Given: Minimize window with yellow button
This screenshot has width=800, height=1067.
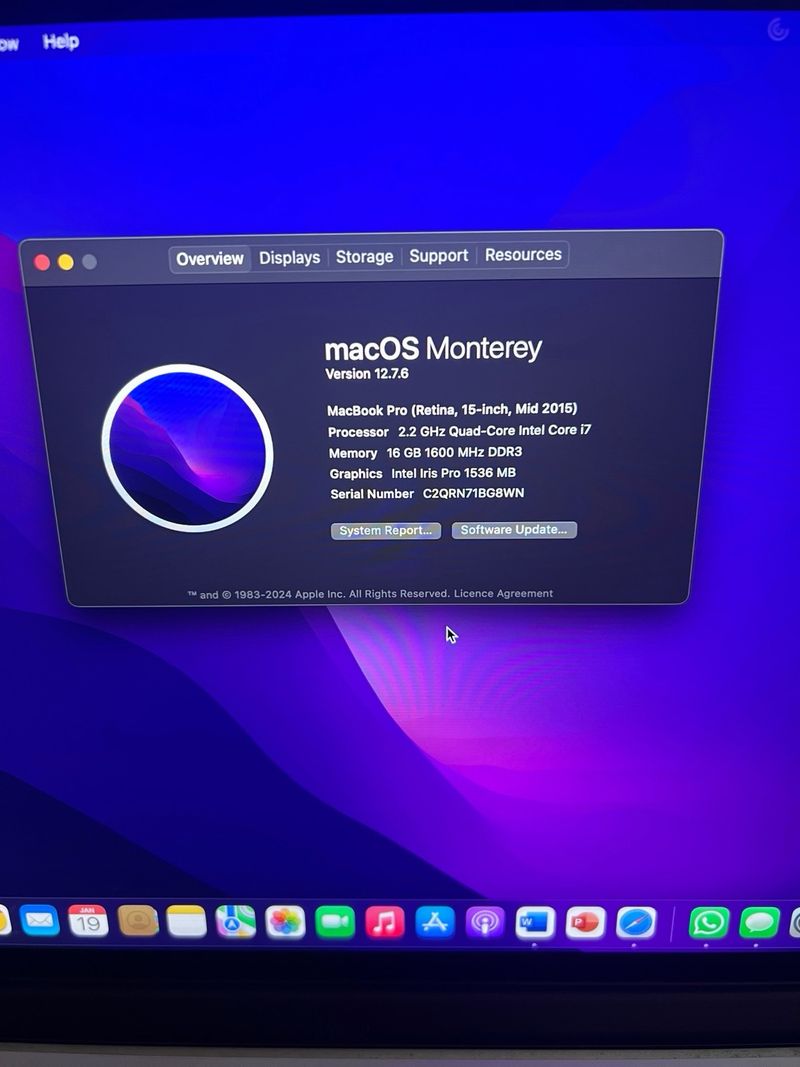Looking at the screenshot, I should pyautogui.click(x=66, y=262).
